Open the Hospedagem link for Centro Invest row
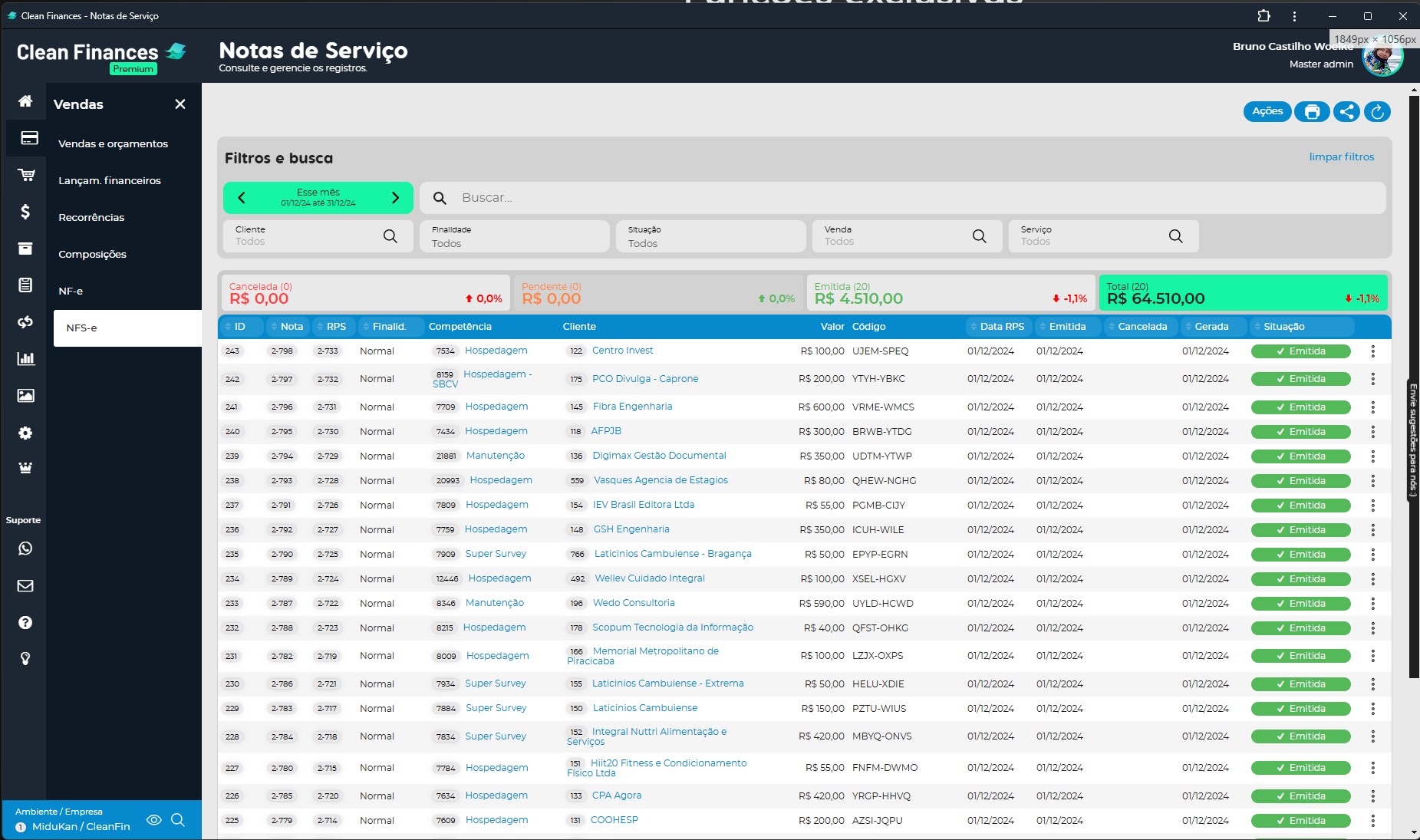This screenshot has width=1420, height=840. click(x=496, y=351)
